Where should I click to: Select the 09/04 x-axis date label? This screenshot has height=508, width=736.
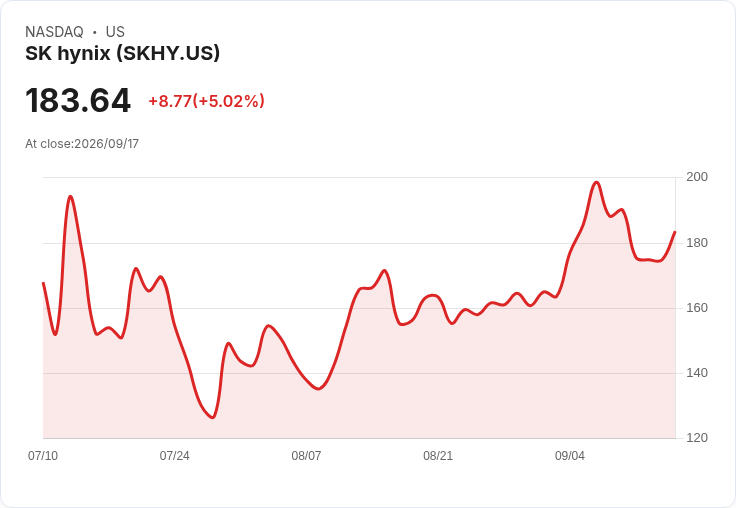point(570,456)
